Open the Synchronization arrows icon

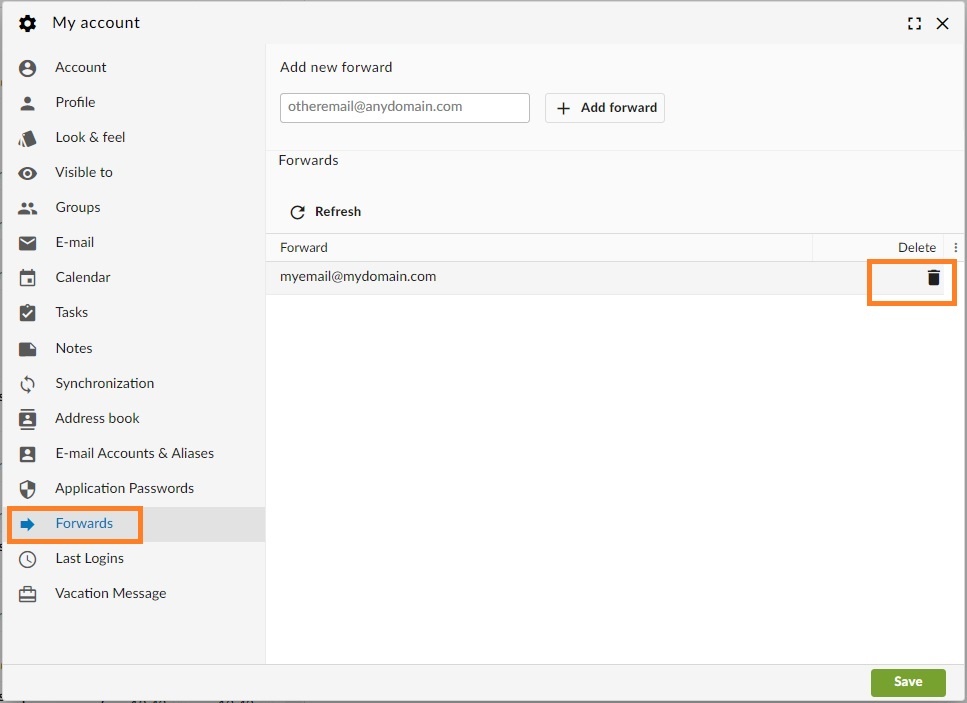pos(27,384)
